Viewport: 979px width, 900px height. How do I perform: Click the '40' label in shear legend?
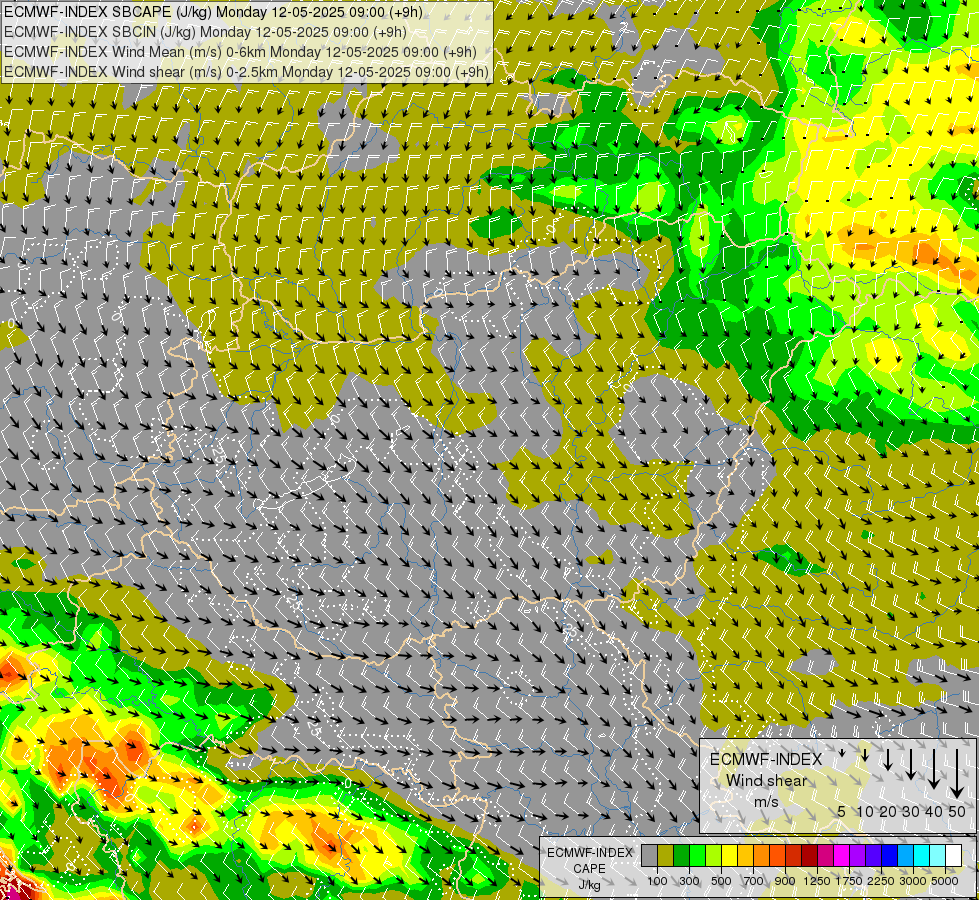(933, 811)
